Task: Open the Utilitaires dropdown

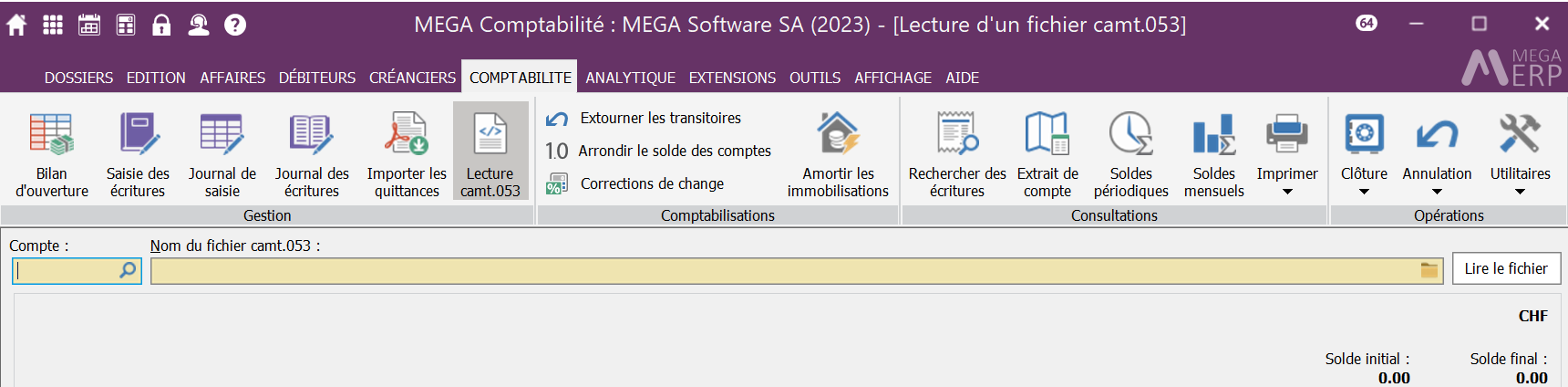Action: [1520, 191]
